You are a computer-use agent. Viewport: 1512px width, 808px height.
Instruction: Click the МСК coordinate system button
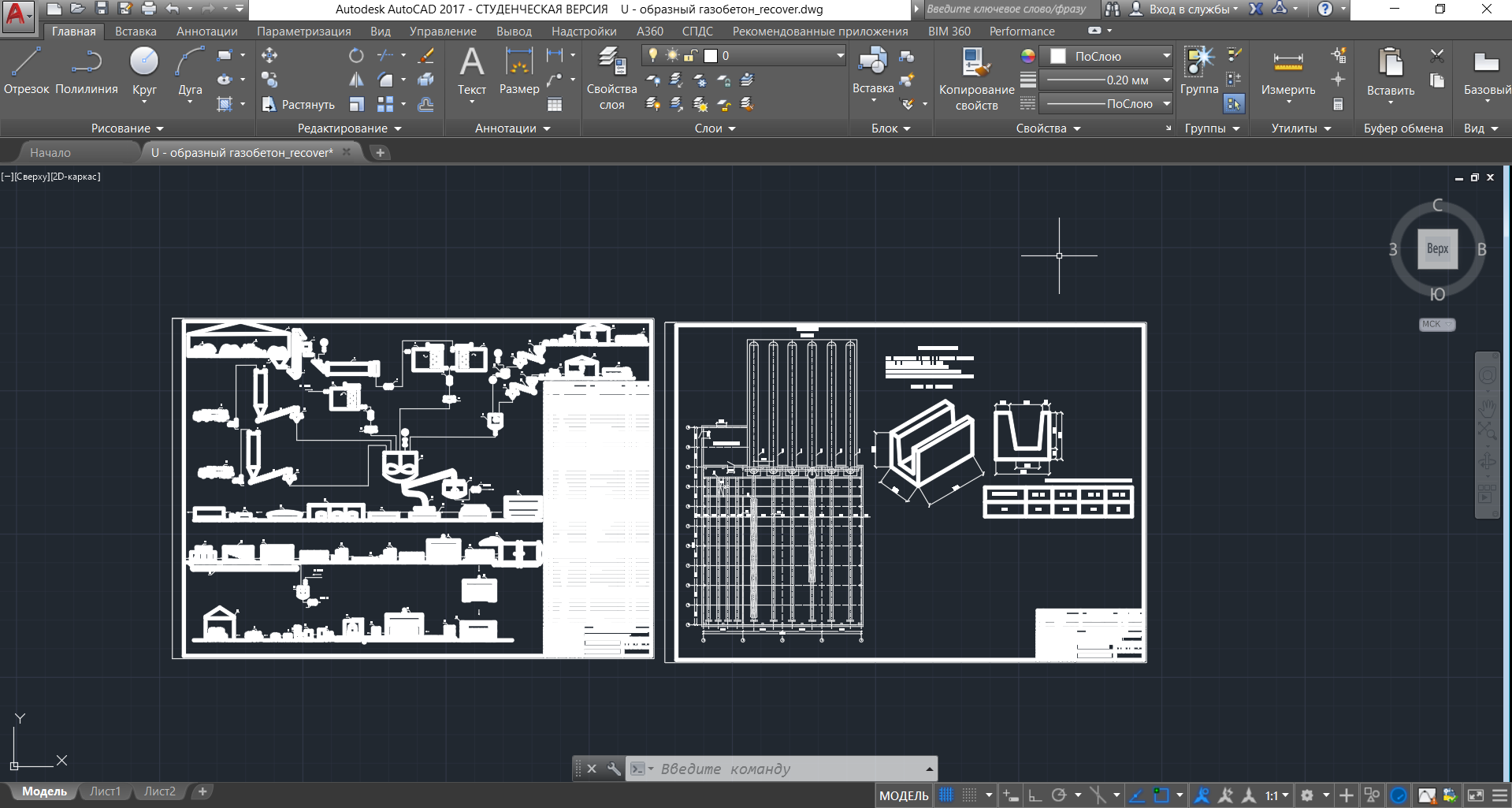tap(1437, 324)
